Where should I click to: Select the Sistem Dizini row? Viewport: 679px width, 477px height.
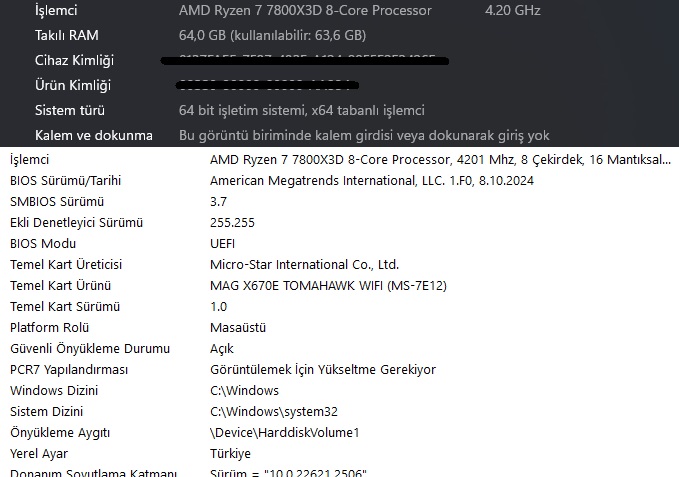point(47,412)
